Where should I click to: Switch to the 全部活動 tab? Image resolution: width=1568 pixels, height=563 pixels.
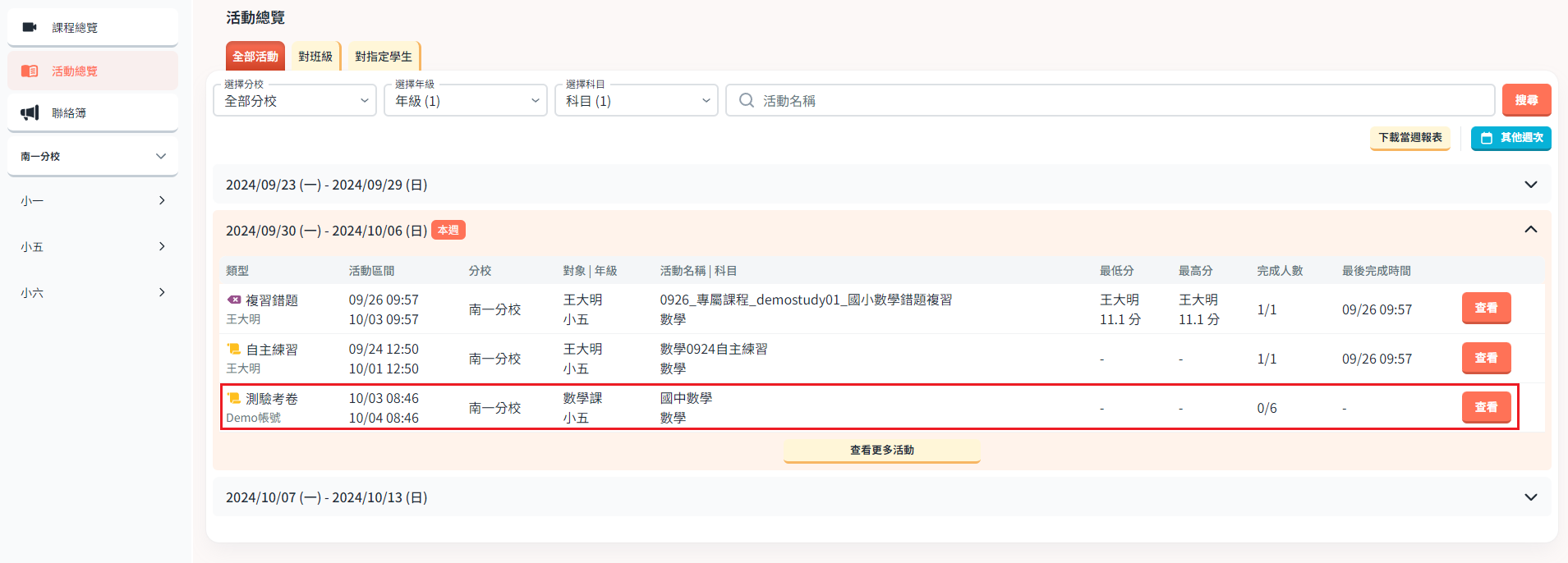click(x=255, y=56)
